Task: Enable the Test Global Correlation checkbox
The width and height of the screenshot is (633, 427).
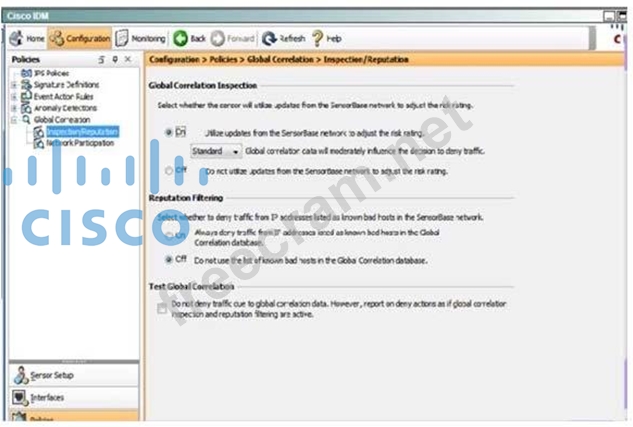Action: click(162, 309)
